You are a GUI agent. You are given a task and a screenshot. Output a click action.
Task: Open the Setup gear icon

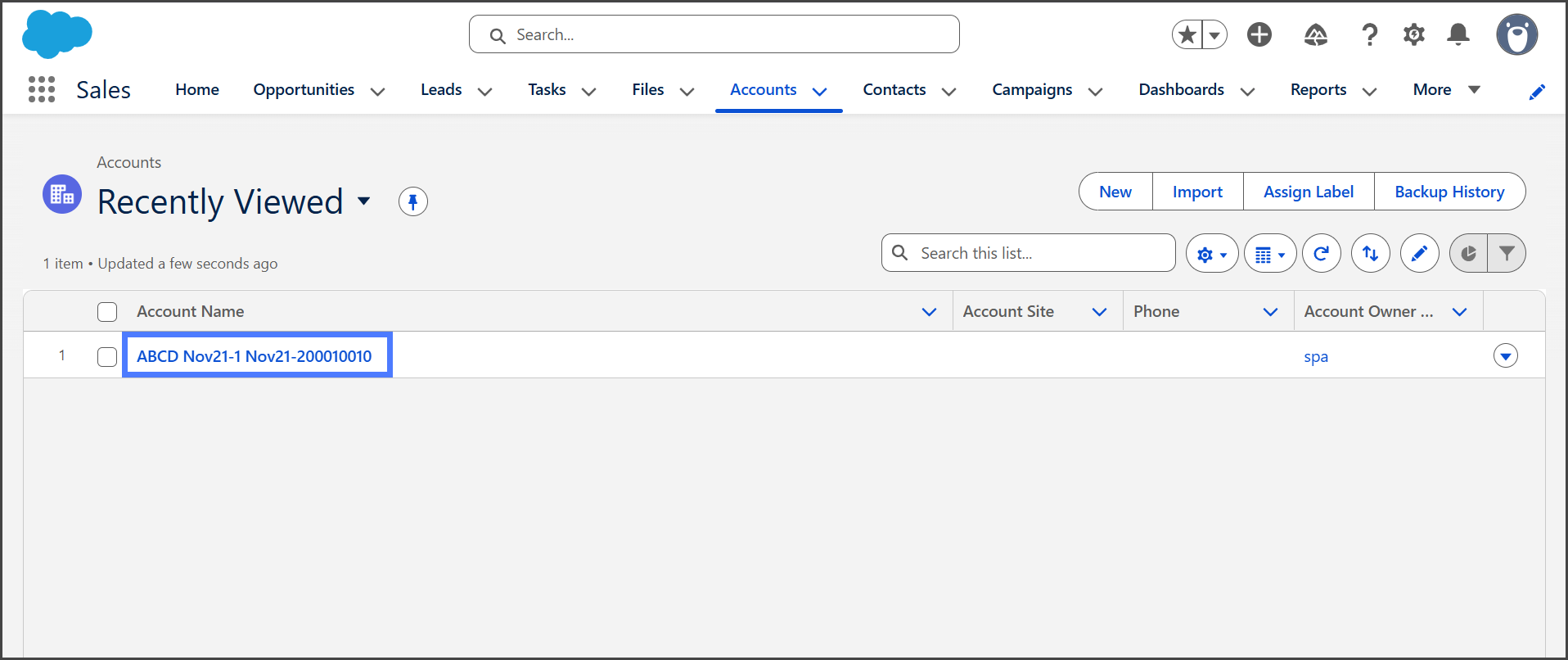point(1413,34)
